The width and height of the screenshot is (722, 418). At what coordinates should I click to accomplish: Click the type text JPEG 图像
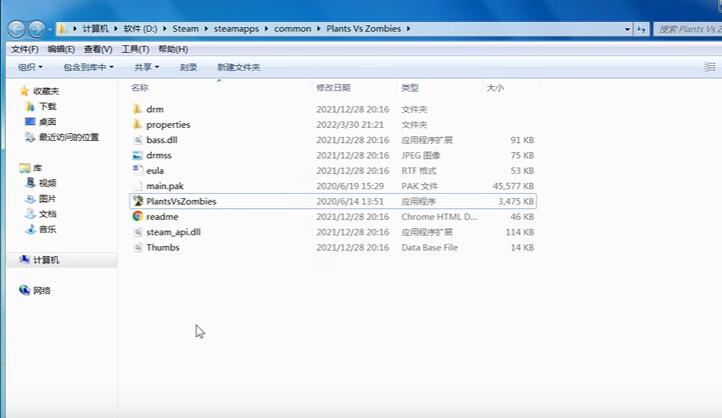pyautogui.click(x=420, y=155)
